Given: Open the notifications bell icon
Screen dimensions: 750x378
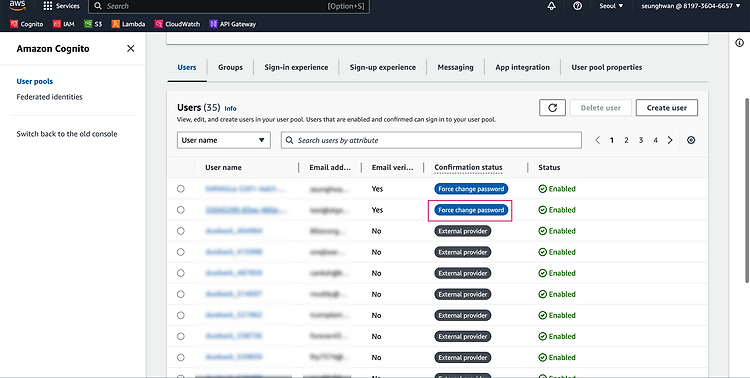Looking at the screenshot, I should [x=551, y=6].
